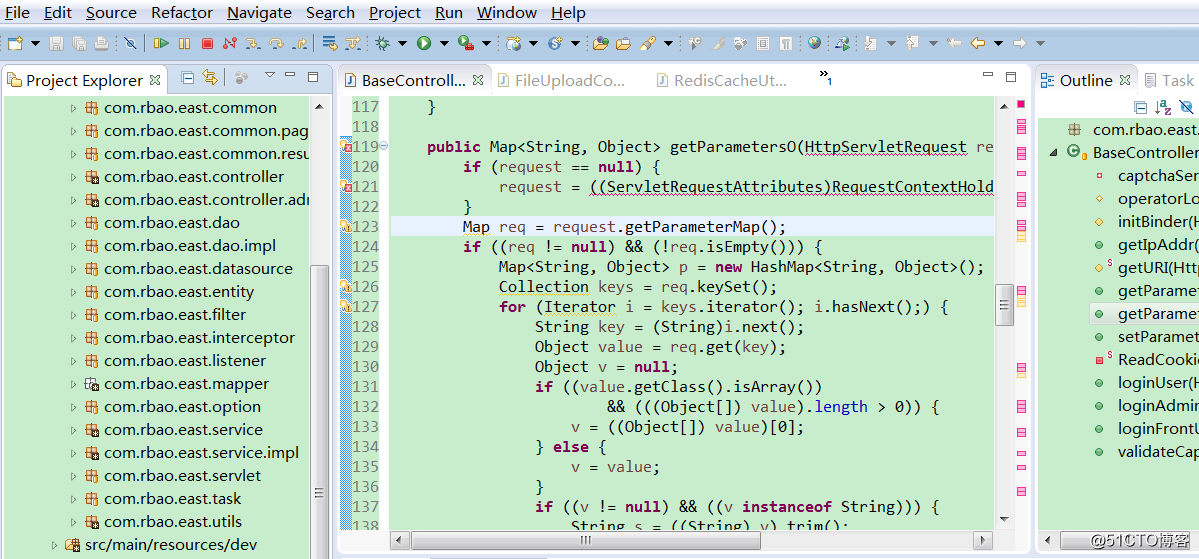Click the yellow Back navigation arrow
1199x559 pixels.
pos(978,44)
